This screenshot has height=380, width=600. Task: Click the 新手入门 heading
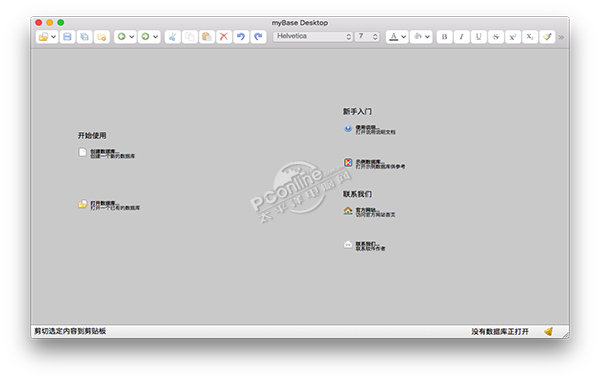tap(357, 111)
